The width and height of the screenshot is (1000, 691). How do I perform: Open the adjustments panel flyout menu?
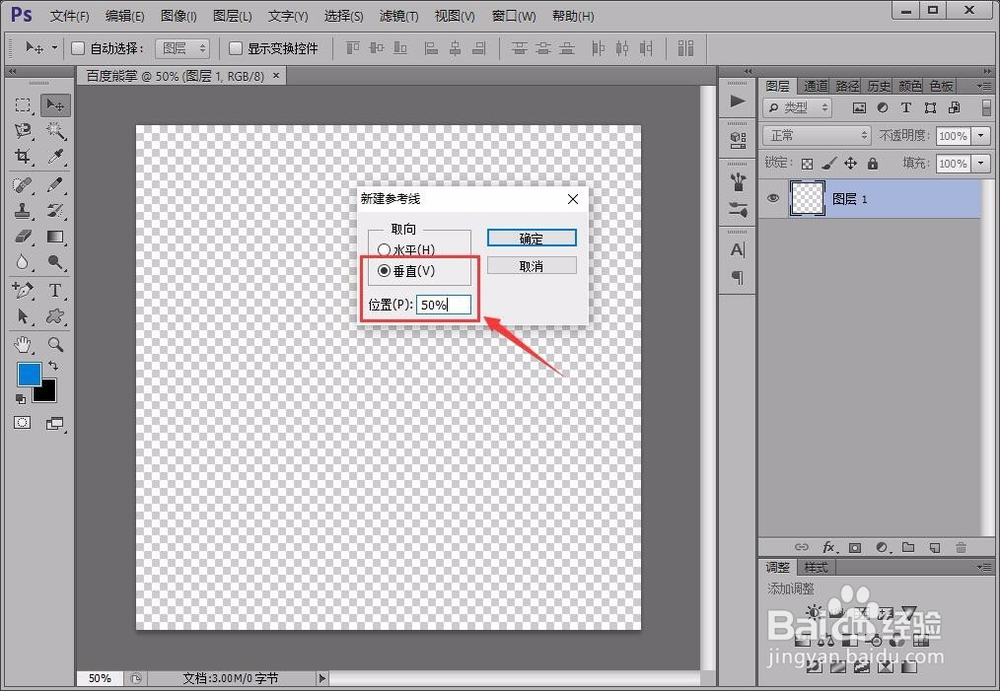tap(984, 567)
